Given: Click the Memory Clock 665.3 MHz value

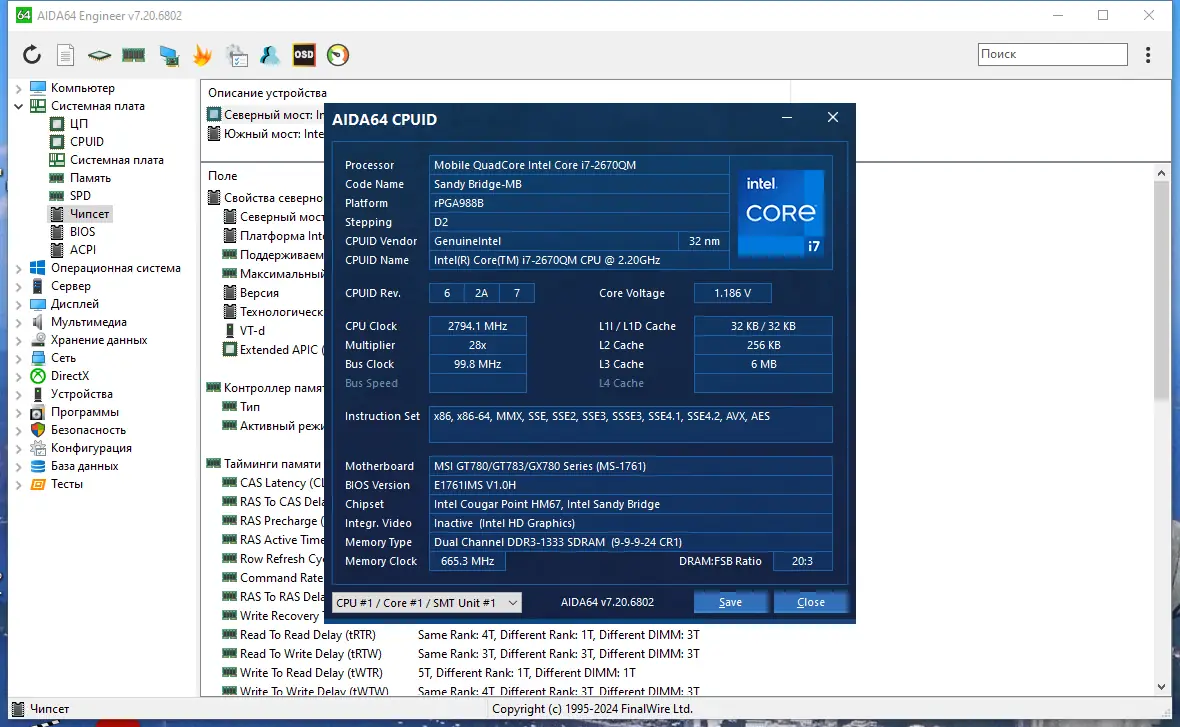Looking at the screenshot, I should pyautogui.click(x=467, y=561).
